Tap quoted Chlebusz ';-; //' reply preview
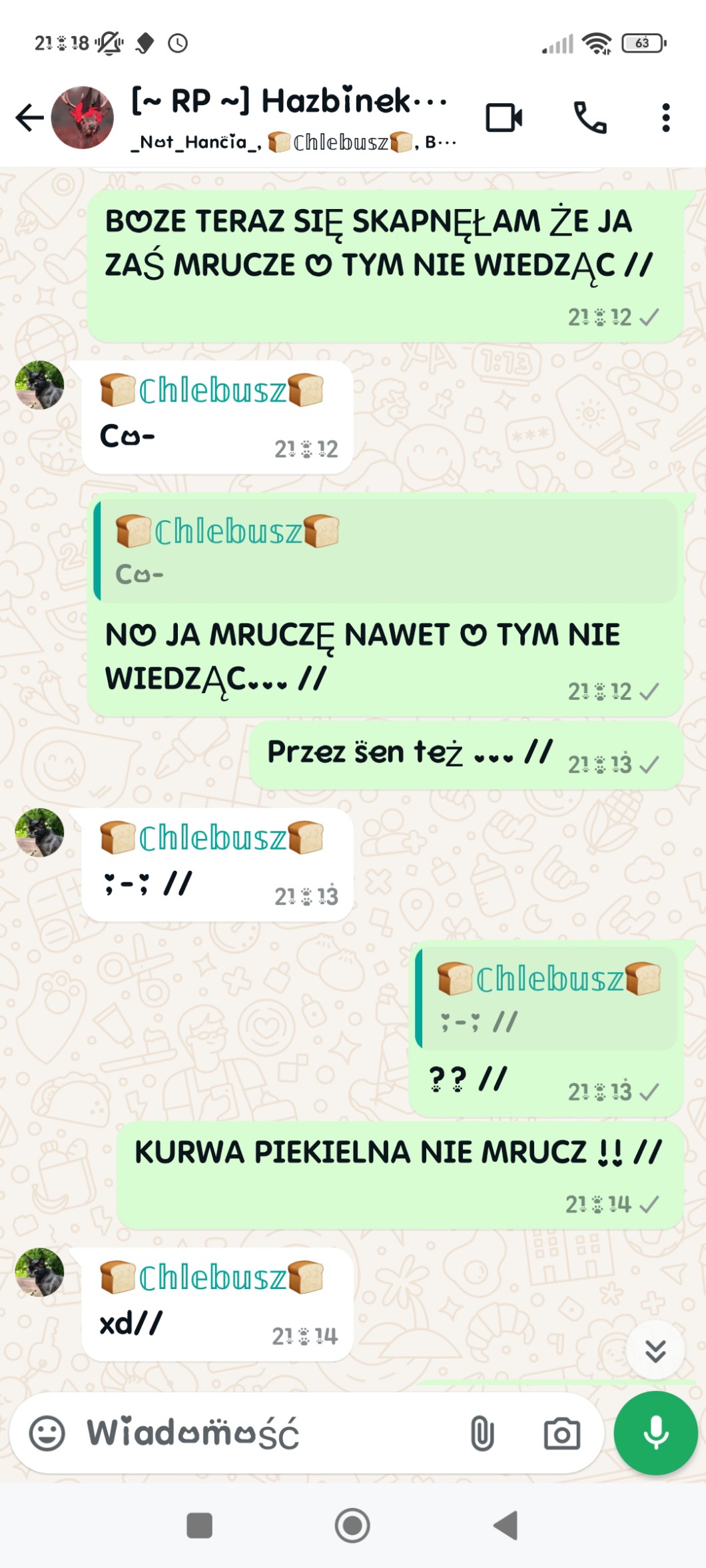The image size is (706, 1568). pos(546,997)
